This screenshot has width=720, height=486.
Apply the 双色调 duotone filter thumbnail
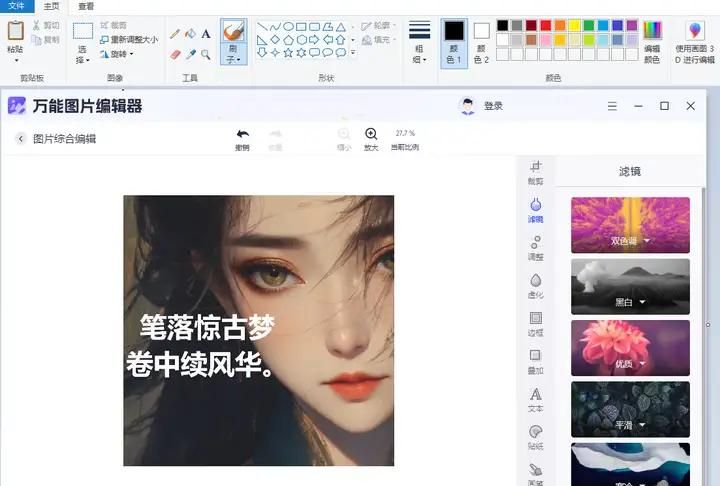(x=630, y=225)
